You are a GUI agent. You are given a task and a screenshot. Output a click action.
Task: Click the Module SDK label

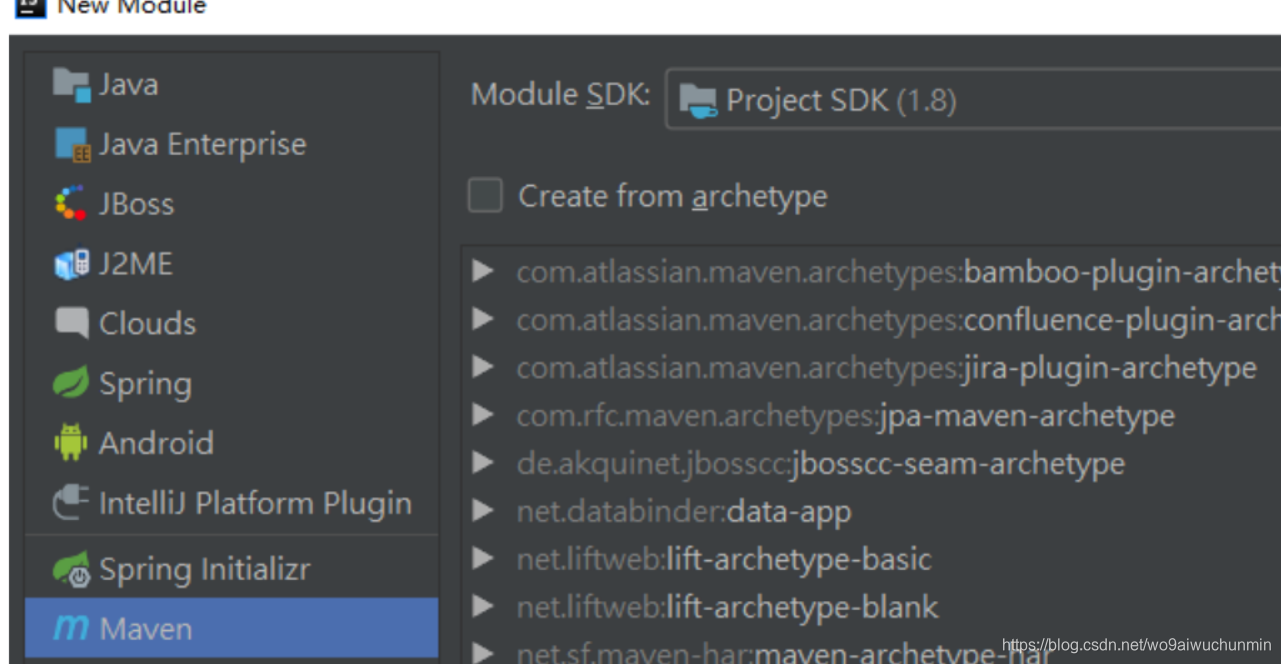(x=561, y=95)
